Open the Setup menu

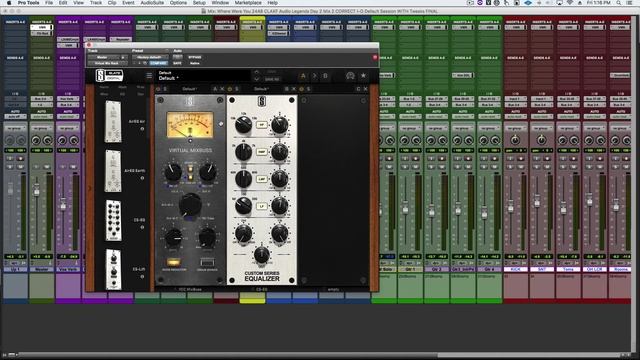[199, 3]
